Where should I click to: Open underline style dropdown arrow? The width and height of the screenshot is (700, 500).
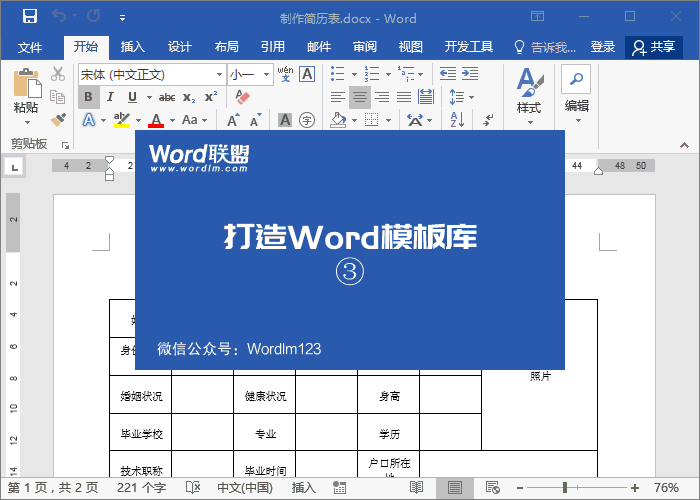click(149, 97)
